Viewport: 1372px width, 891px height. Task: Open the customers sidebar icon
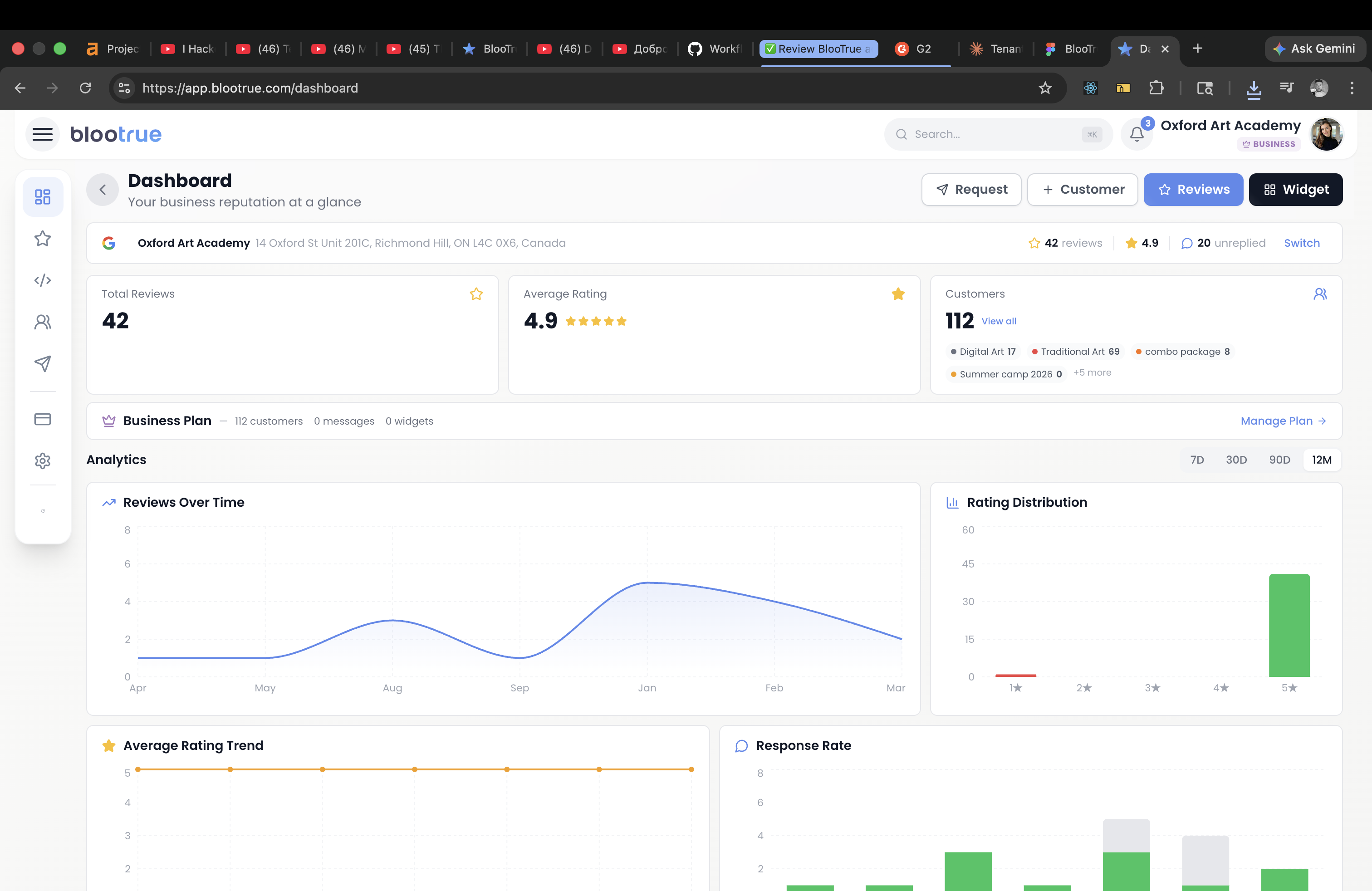click(43, 322)
